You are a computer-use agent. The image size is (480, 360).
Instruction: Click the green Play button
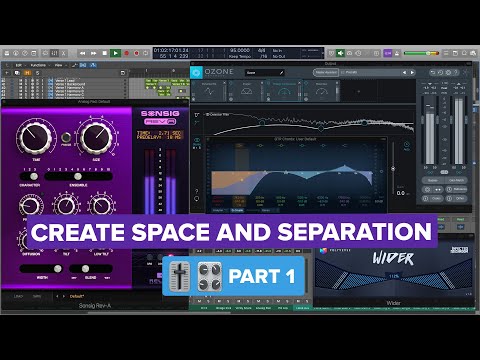115,53
